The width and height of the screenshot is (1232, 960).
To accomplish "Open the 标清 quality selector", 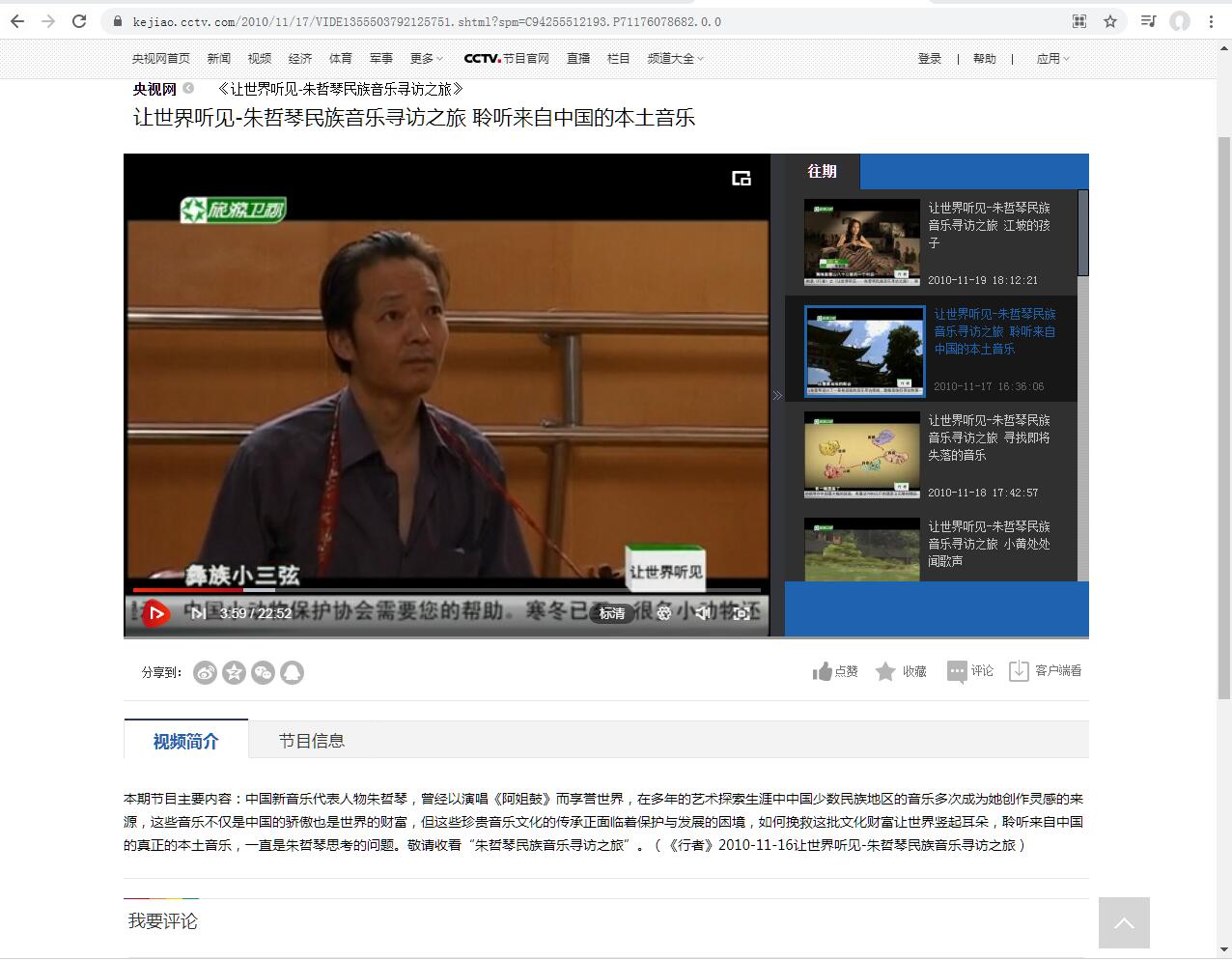I will [612, 613].
